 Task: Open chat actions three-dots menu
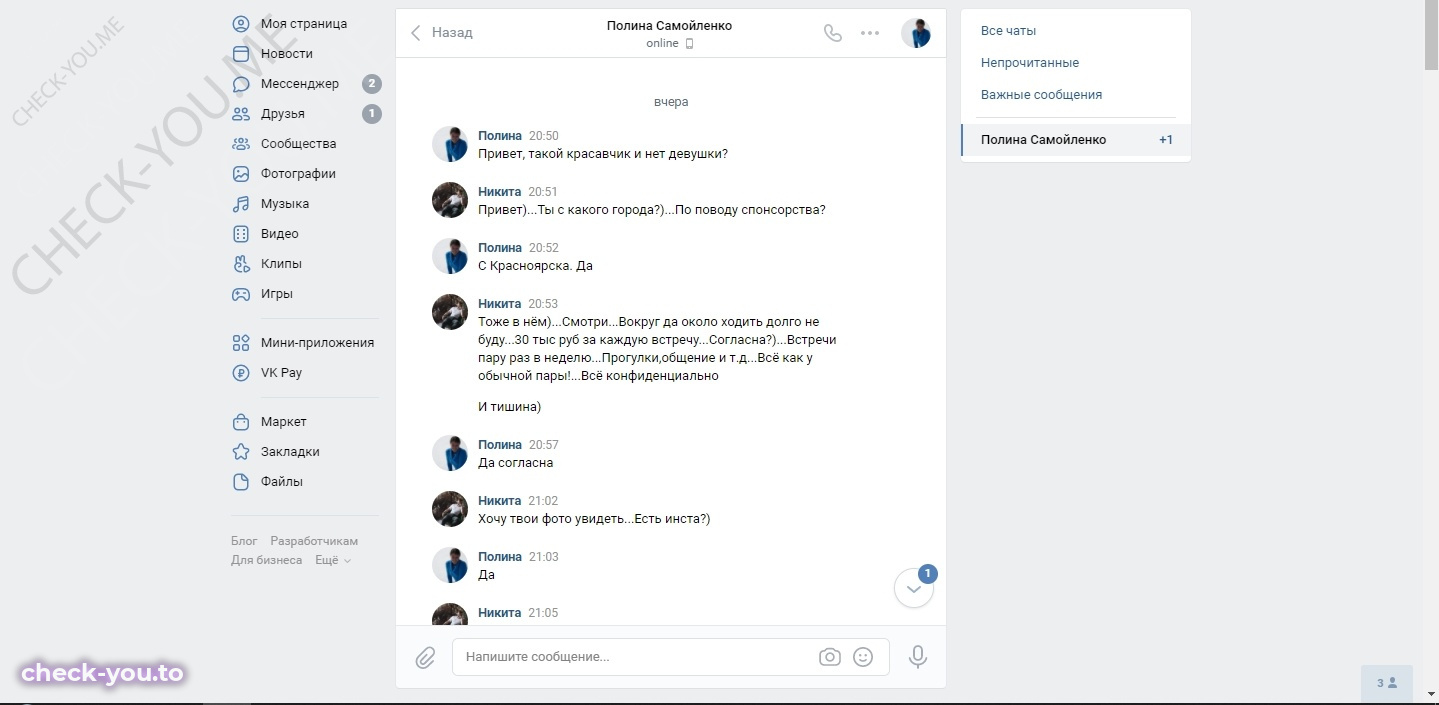pos(870,33)
